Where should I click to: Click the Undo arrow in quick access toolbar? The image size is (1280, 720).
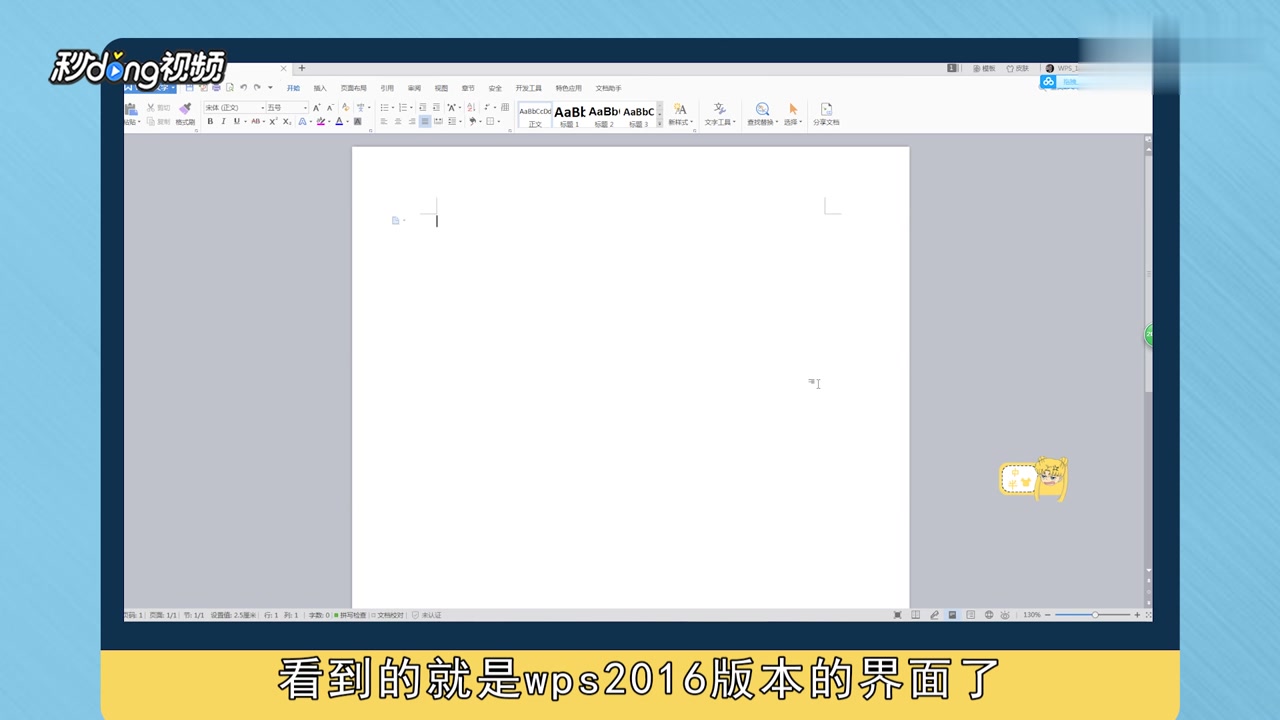click(244, 87)
